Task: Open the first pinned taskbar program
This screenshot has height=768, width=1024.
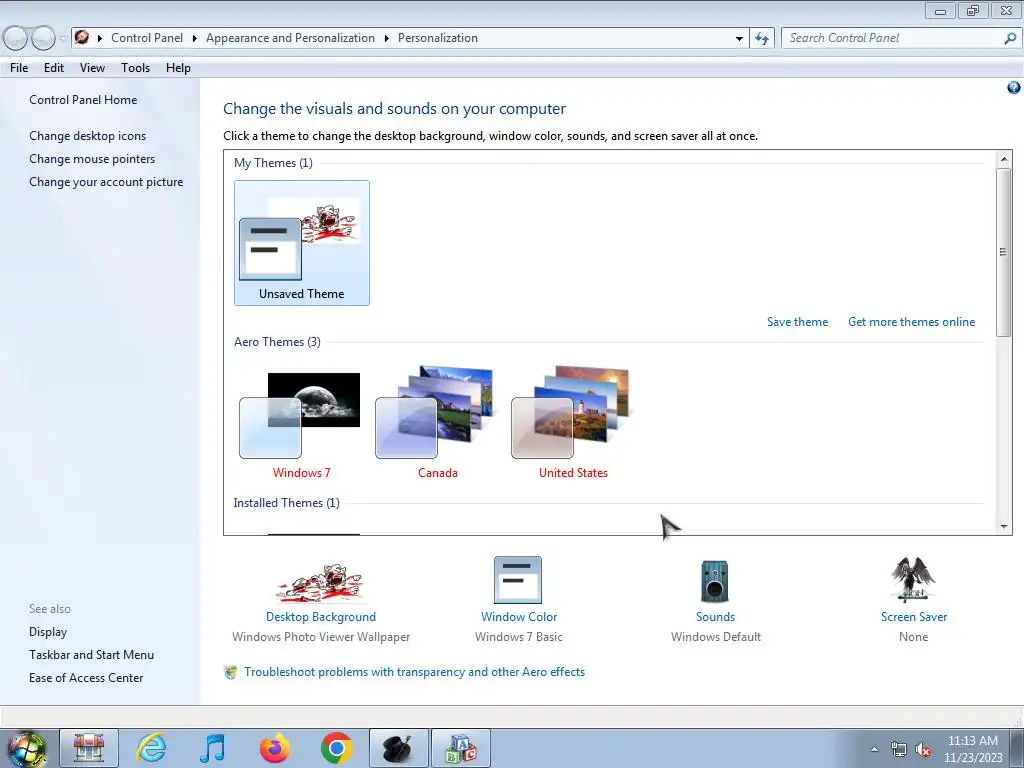Action: (89, 748)
